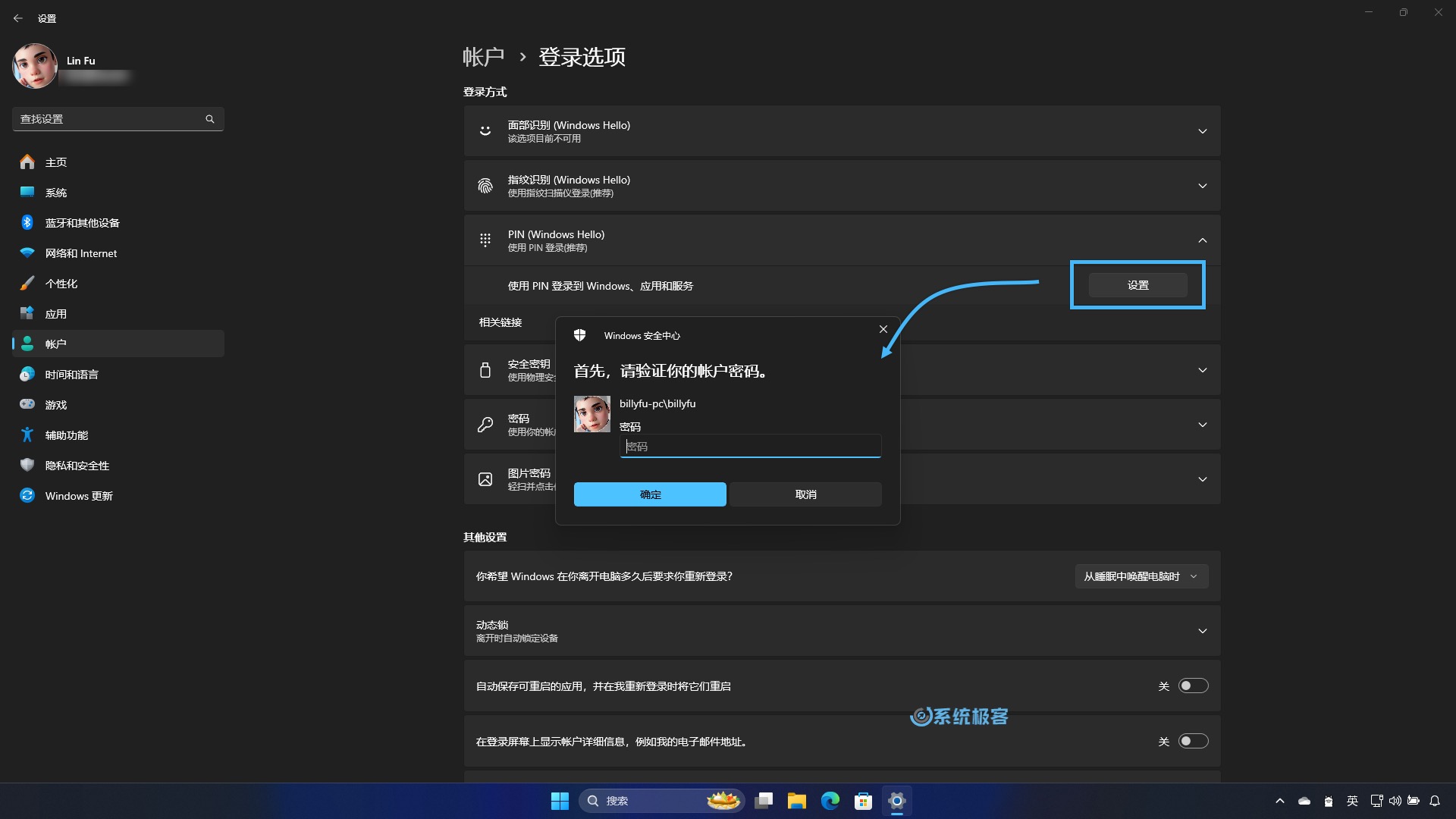Click the PIN keypad dots icon
The image size is (1456, 819).
(x=485, y=240)
